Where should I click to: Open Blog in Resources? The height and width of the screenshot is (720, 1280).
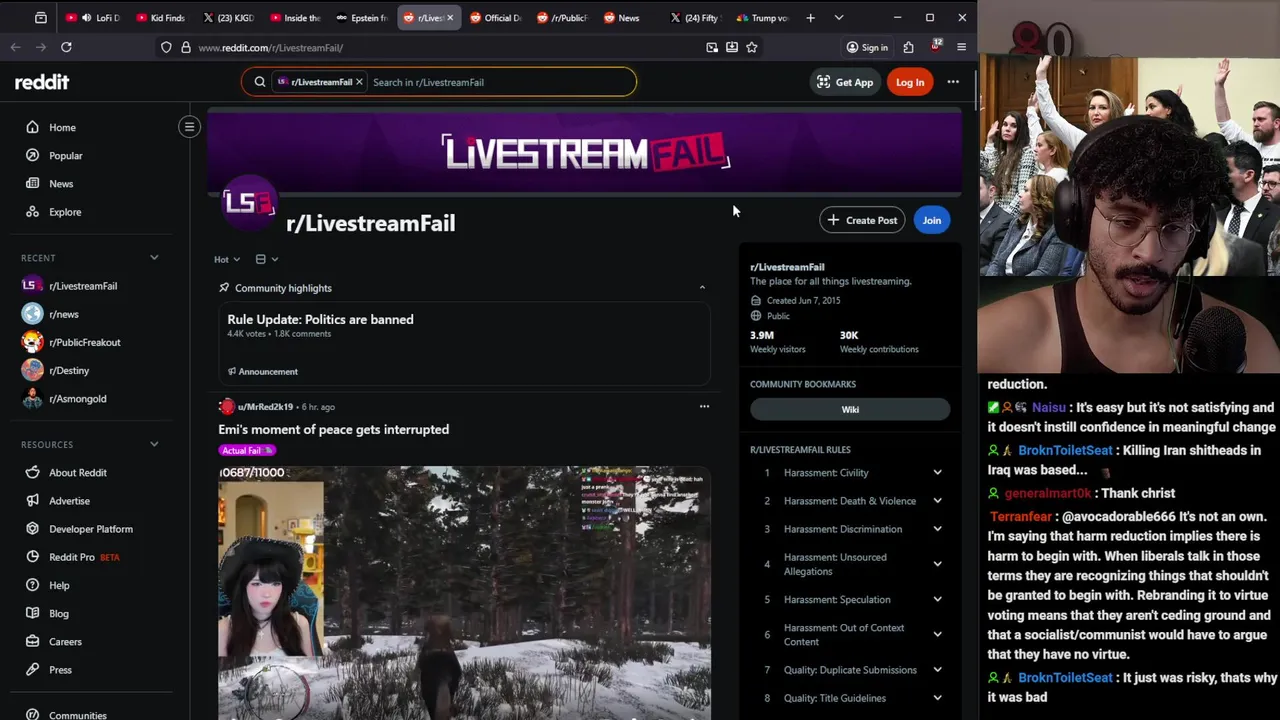pyautogui.click(x=59, y=613)
